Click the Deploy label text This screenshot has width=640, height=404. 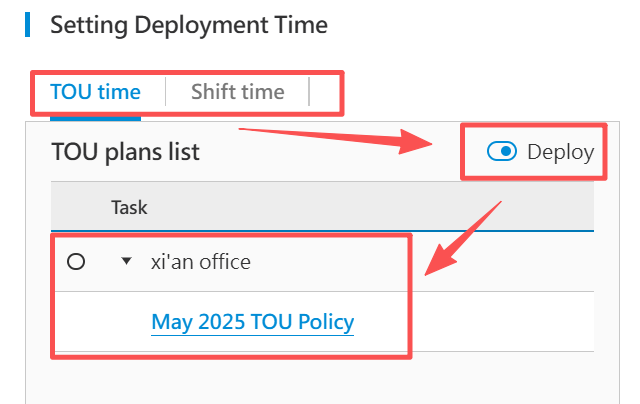point(560,152)
